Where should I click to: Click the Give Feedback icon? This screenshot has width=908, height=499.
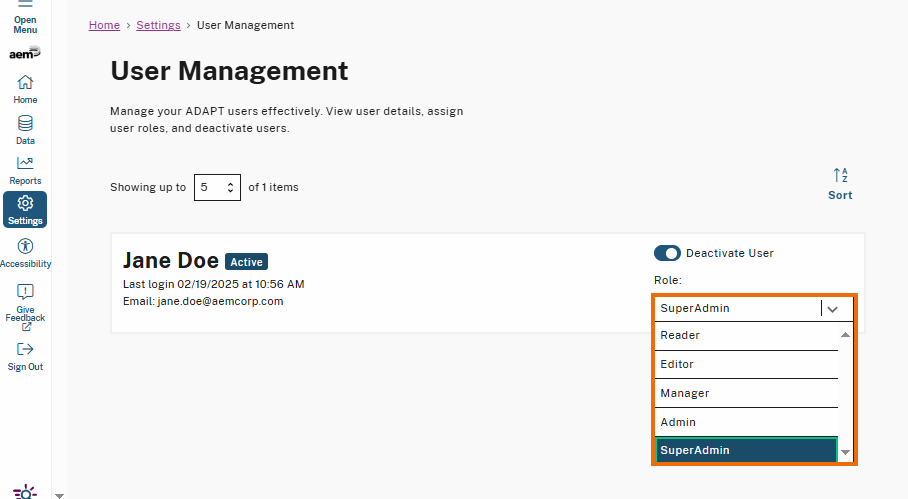tap(25, 291)
